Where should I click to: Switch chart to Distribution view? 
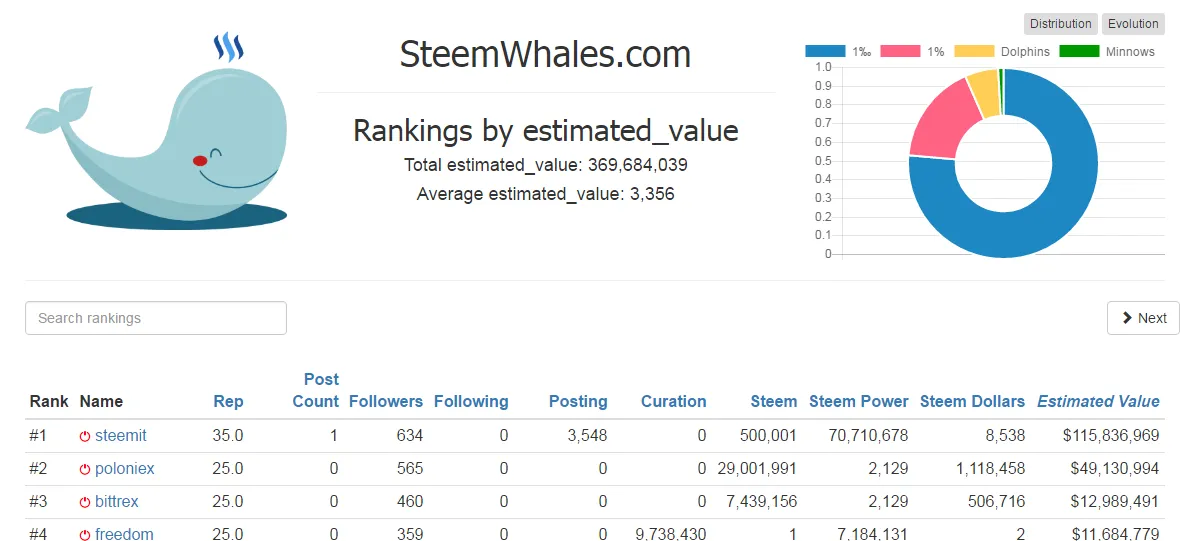click(1060, 23)
